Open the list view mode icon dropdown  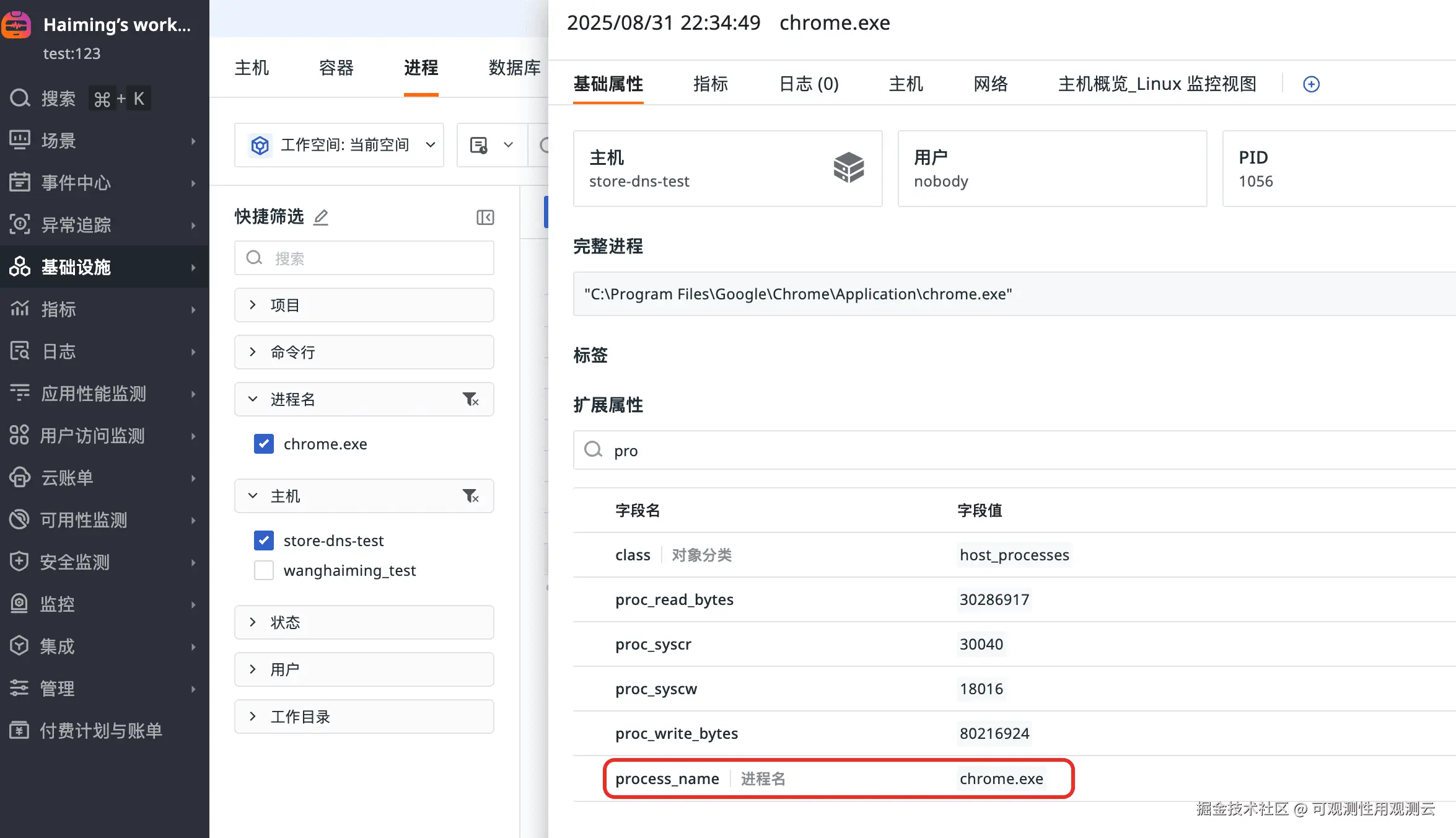click(x=492, y=145)
